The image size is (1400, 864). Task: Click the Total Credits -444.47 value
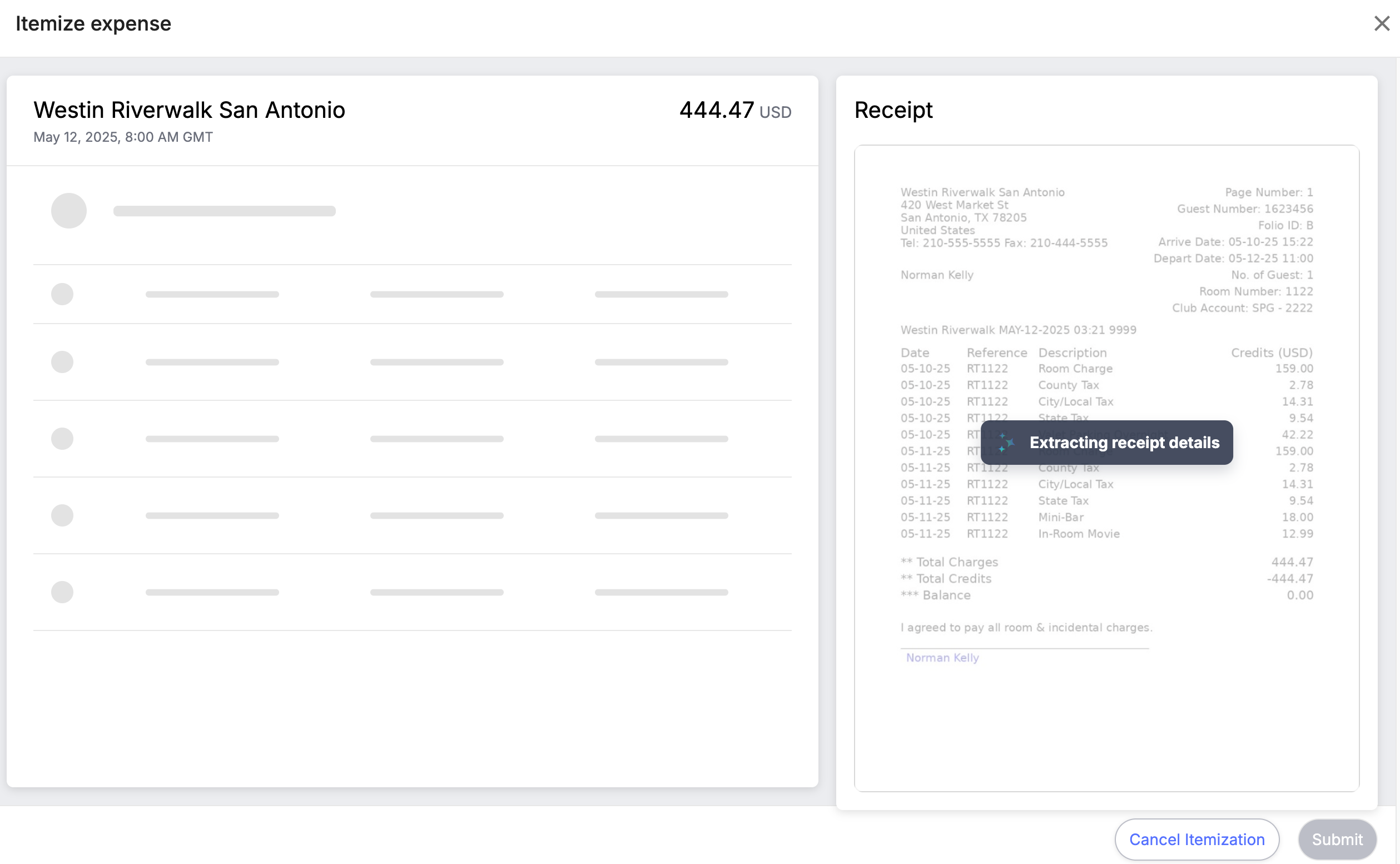point(1290,578)
